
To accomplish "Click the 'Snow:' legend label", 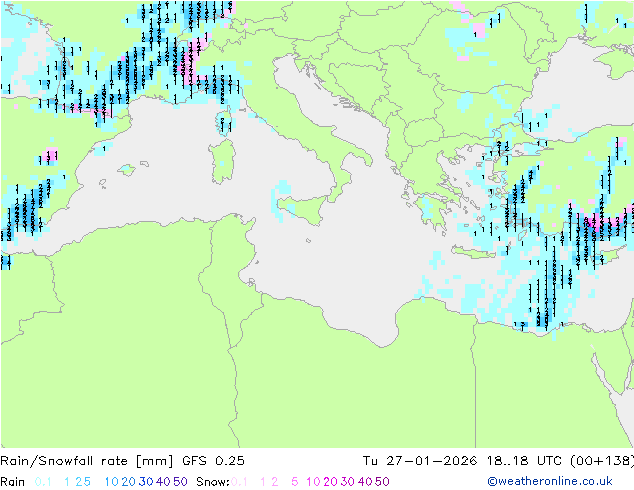I will click(213, 482).
